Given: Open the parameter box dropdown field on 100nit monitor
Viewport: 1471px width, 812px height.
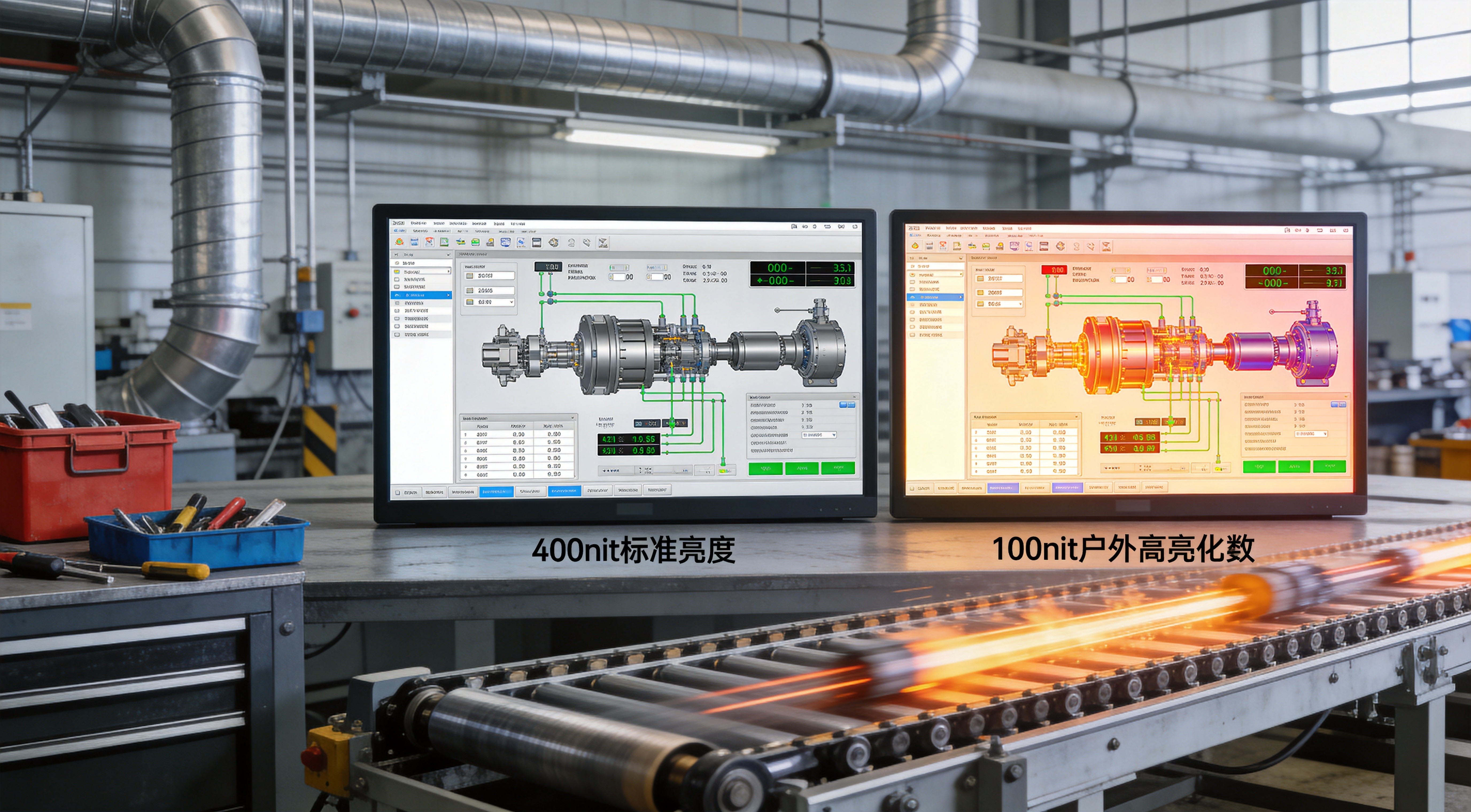Looking at the screenshot, I should [999, 304].
